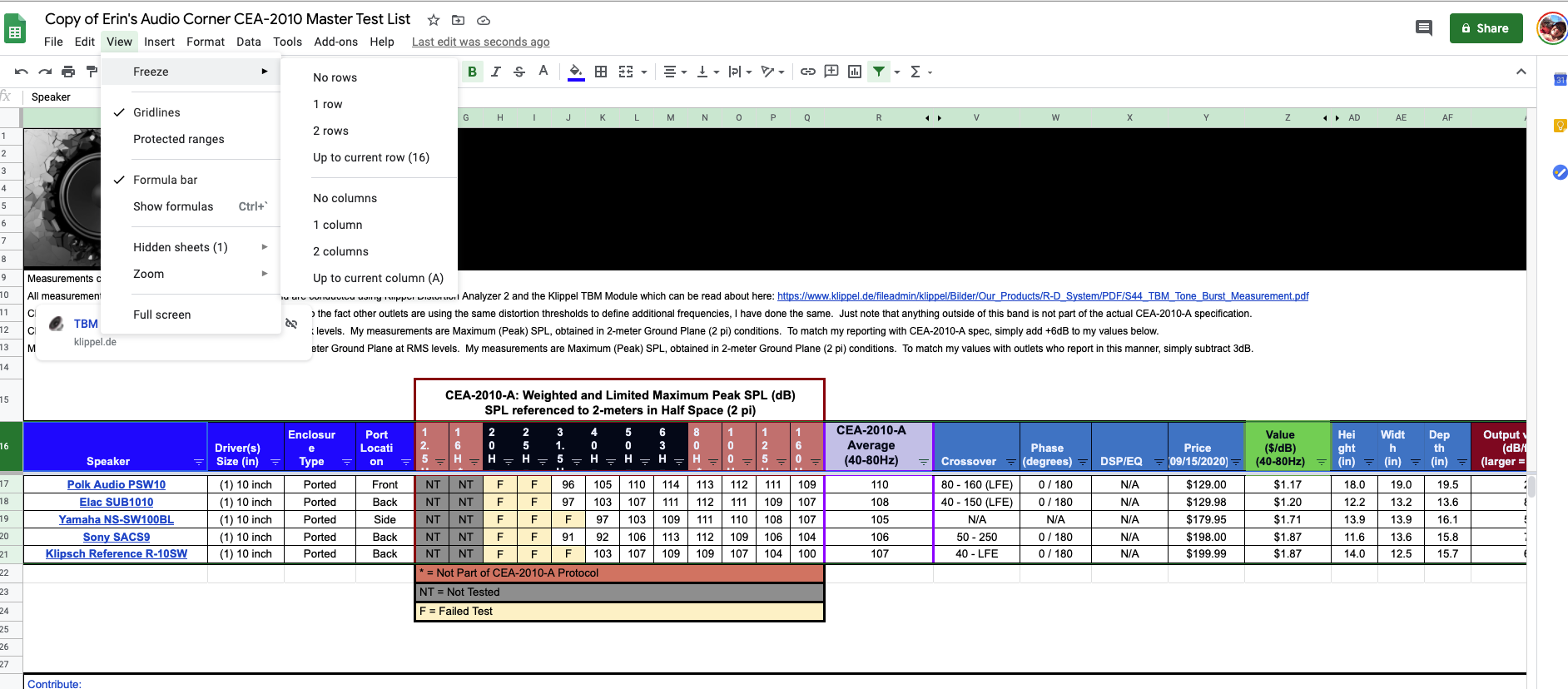
Task: Click the insert comment icon
Action: [831, 72]
